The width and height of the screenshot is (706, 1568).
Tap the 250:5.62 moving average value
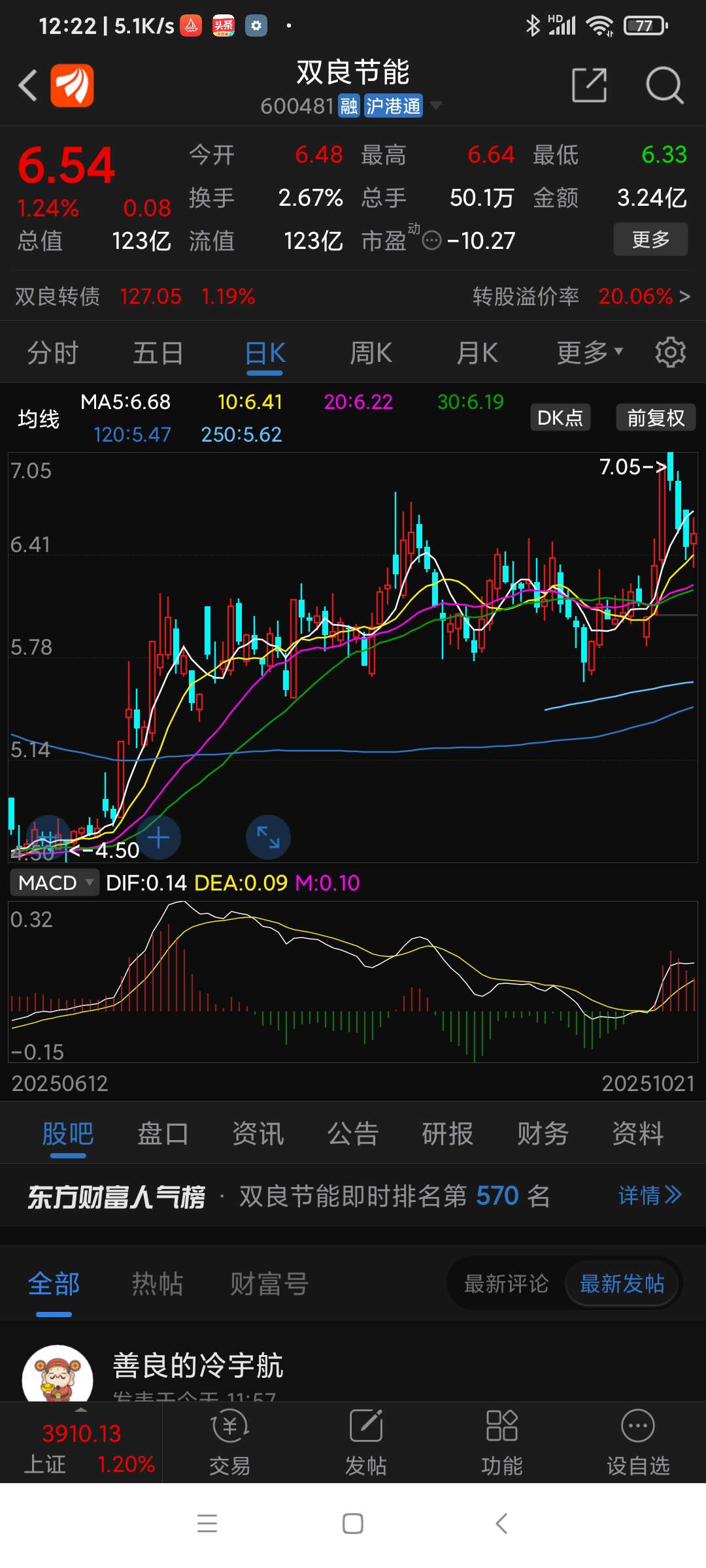pos(241,434)
